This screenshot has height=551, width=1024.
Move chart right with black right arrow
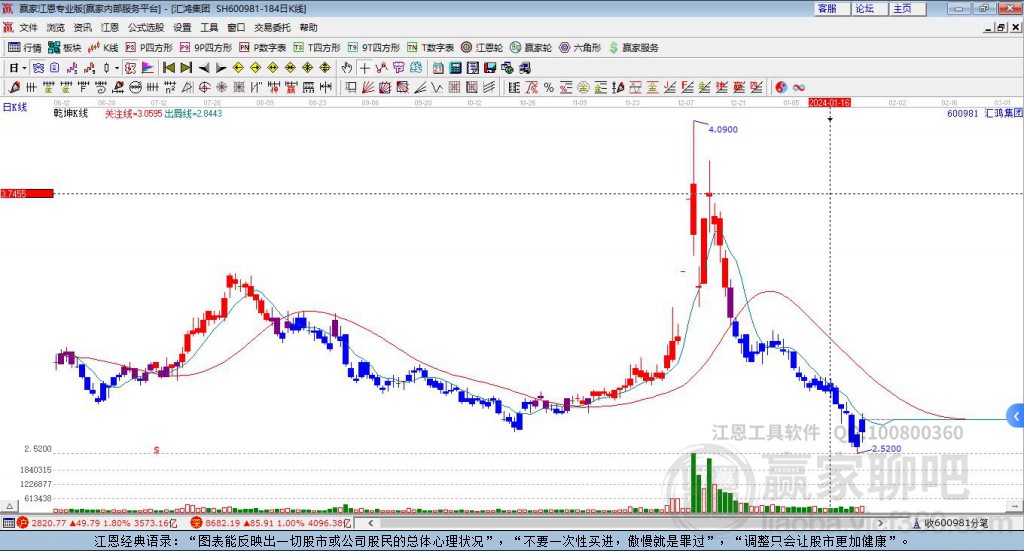tap(221, 67)
